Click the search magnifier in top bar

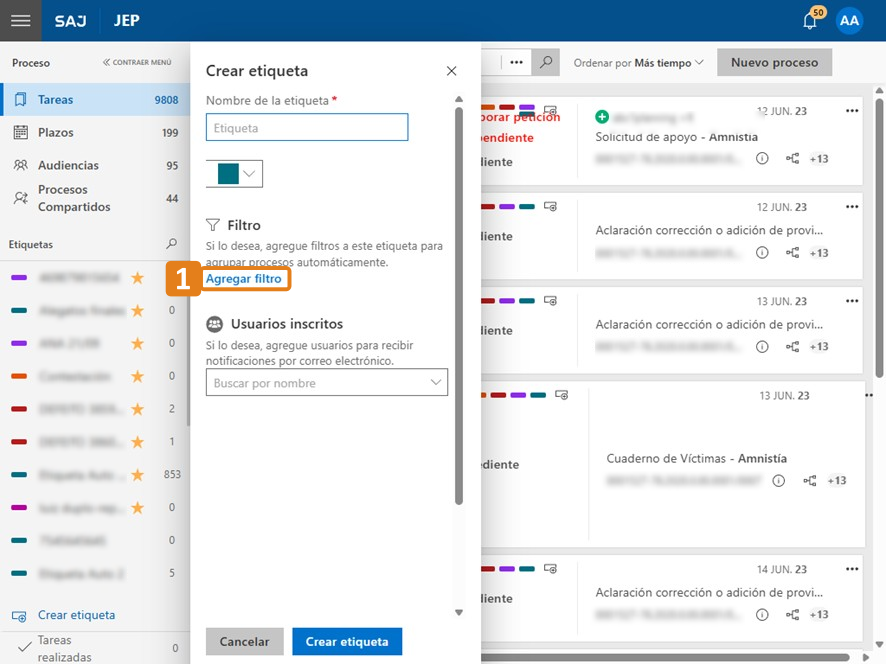point(545,62)
